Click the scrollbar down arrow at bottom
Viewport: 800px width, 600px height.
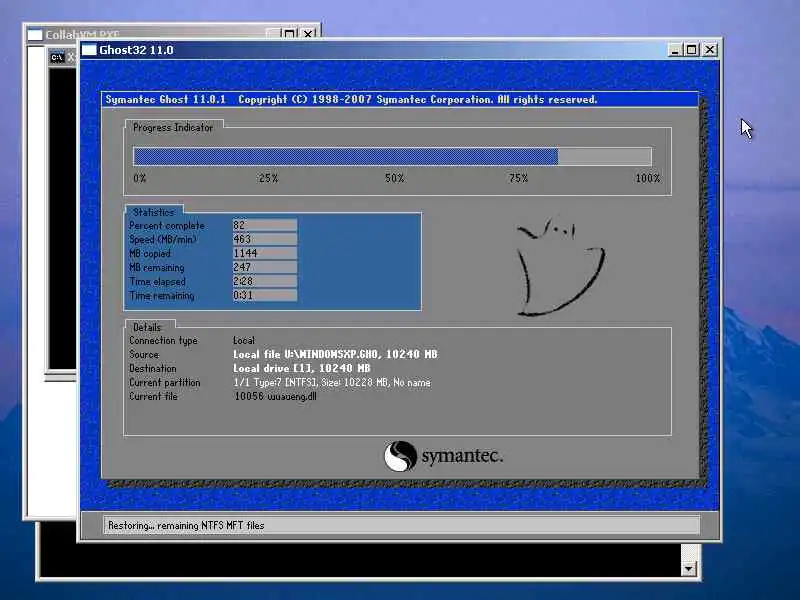[689, 568]
